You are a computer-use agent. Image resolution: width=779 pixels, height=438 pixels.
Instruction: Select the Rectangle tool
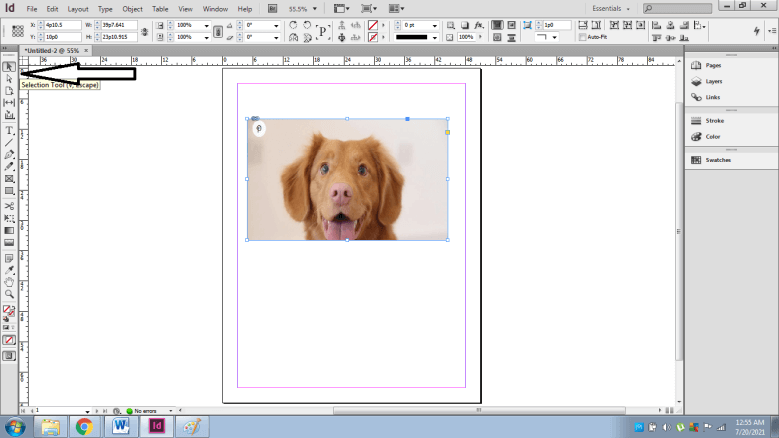coord(9,191)
